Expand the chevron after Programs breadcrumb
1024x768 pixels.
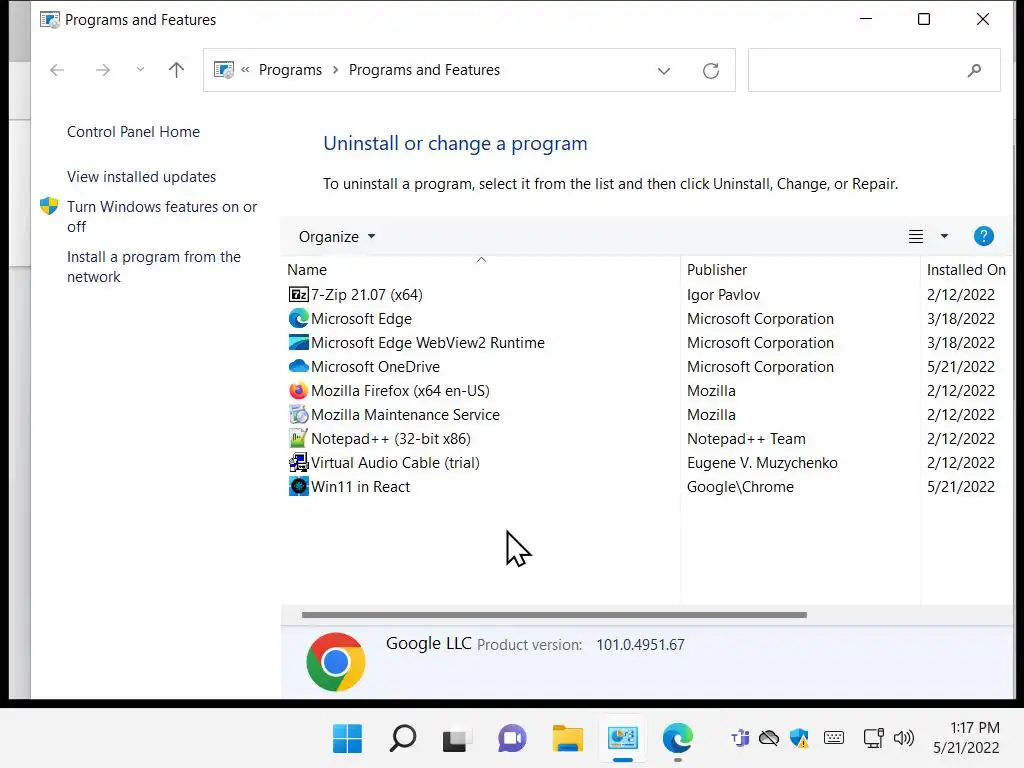click(x=335, y=70)
